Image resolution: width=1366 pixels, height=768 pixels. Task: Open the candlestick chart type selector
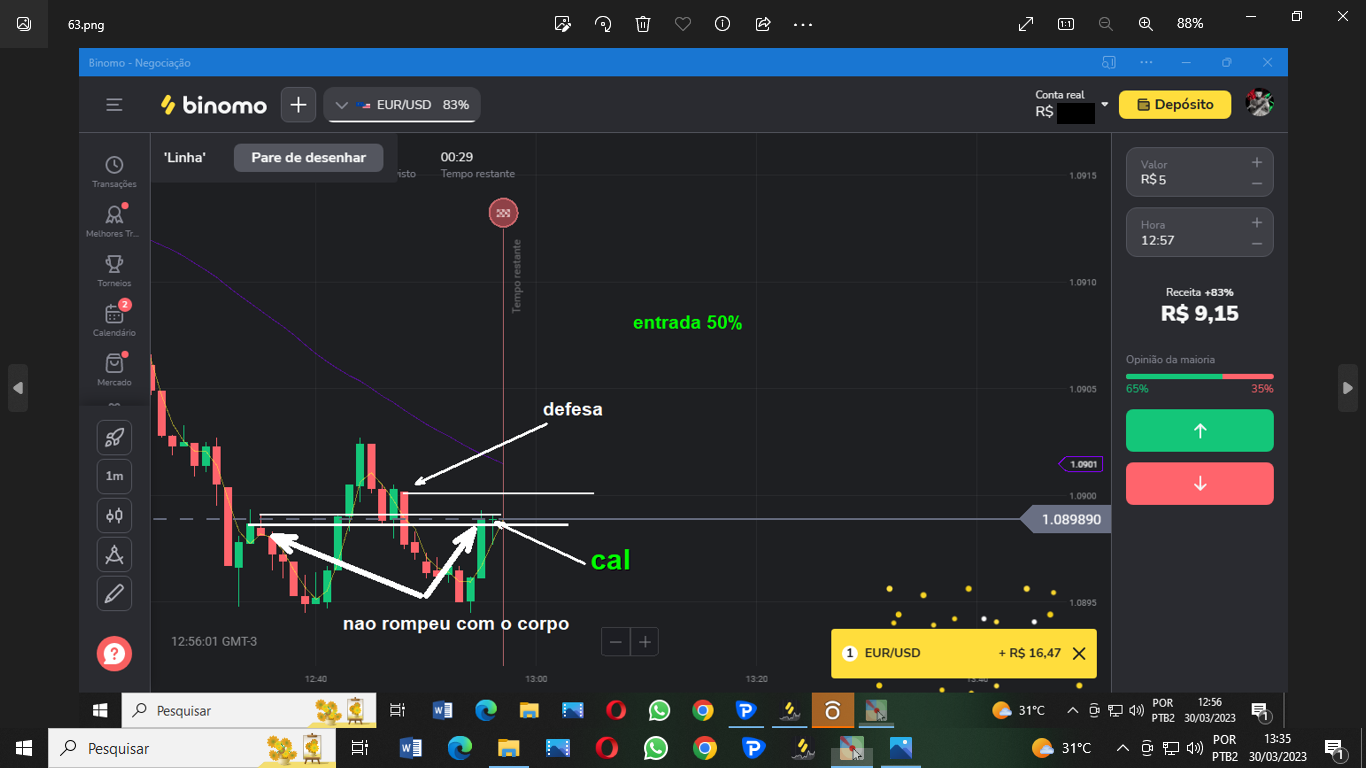[x=114, y=515]
